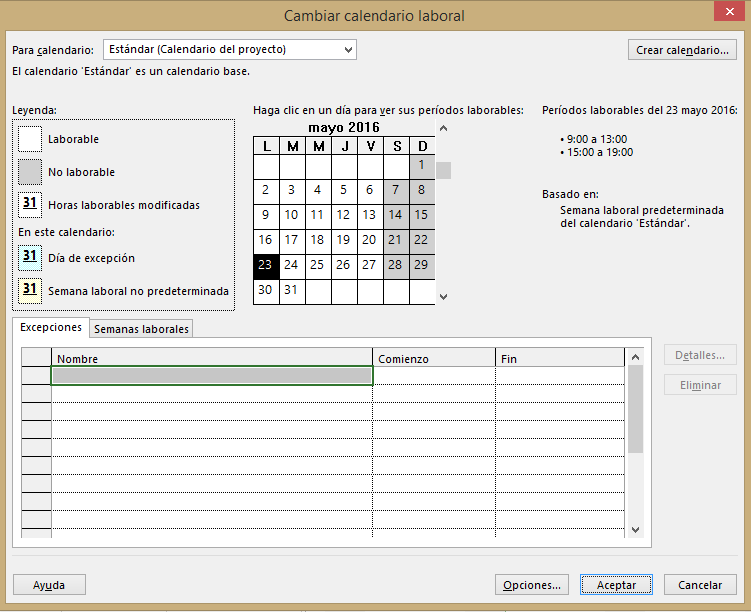
Task: Switch to the 'Semanas laborales' tab
Action: [x=141, y=329]
